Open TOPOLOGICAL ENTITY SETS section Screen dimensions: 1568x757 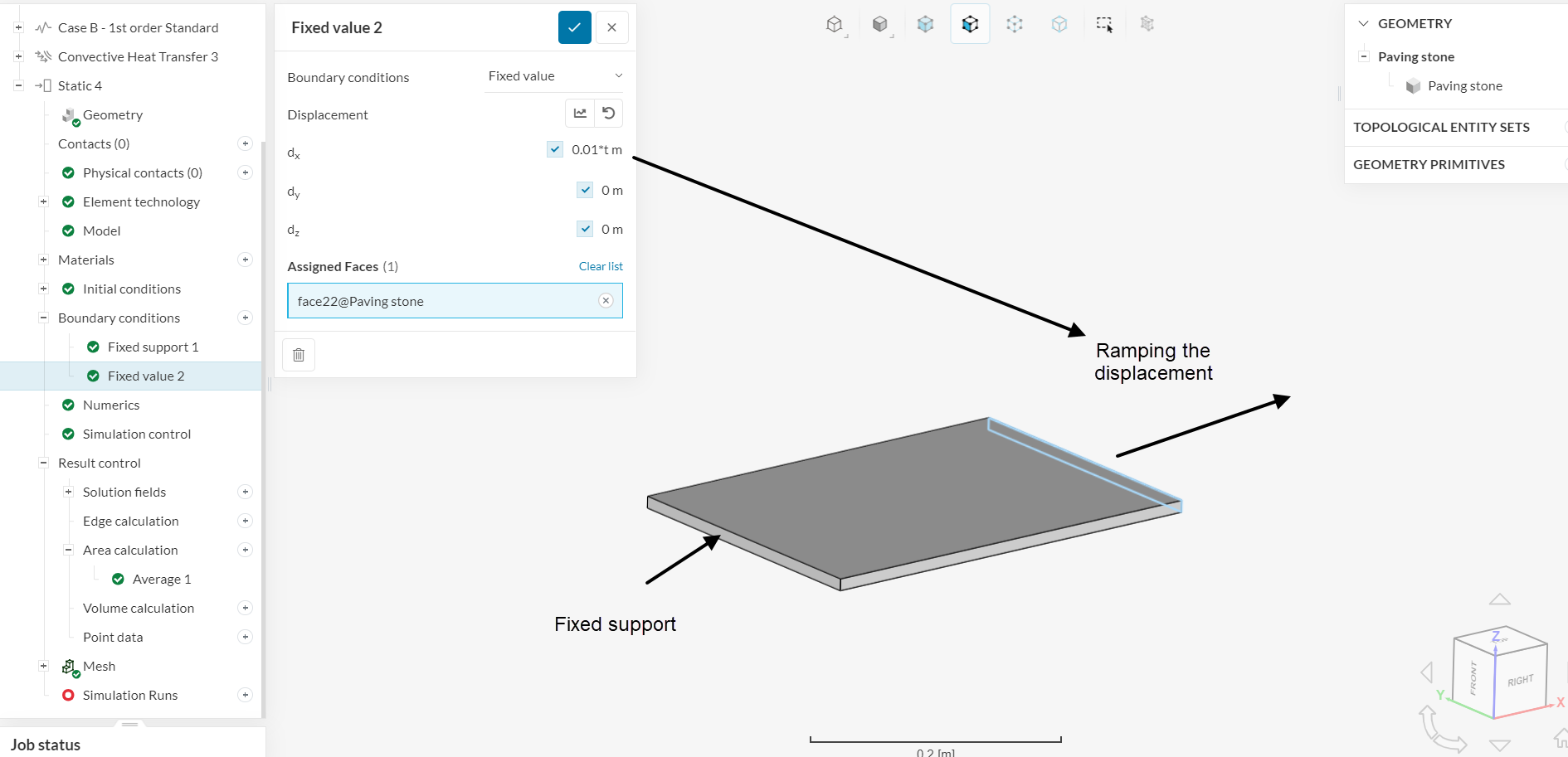click(1441, 127)
